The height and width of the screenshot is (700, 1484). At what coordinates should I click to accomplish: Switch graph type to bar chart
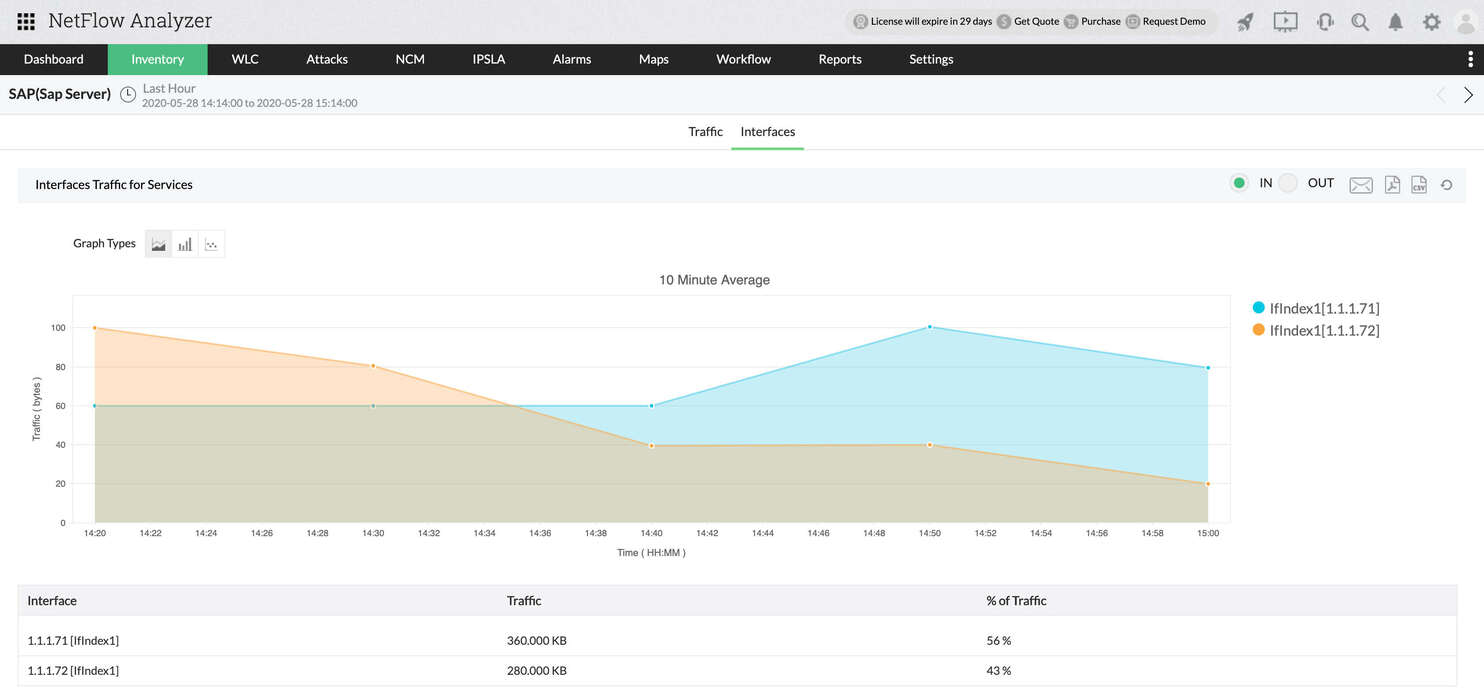coord(185,244)
